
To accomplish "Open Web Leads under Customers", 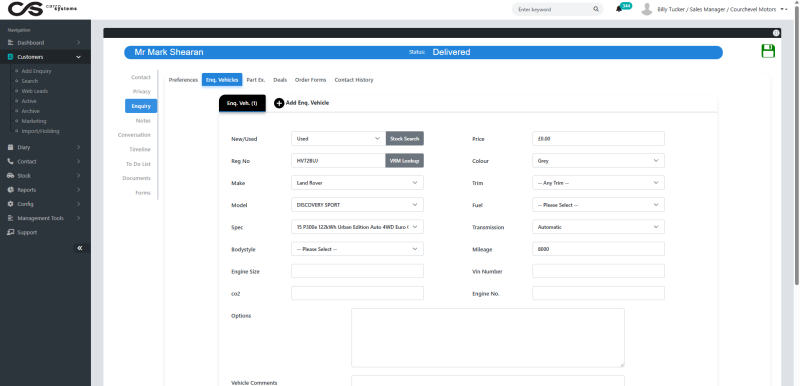I will tap(35, 91).
